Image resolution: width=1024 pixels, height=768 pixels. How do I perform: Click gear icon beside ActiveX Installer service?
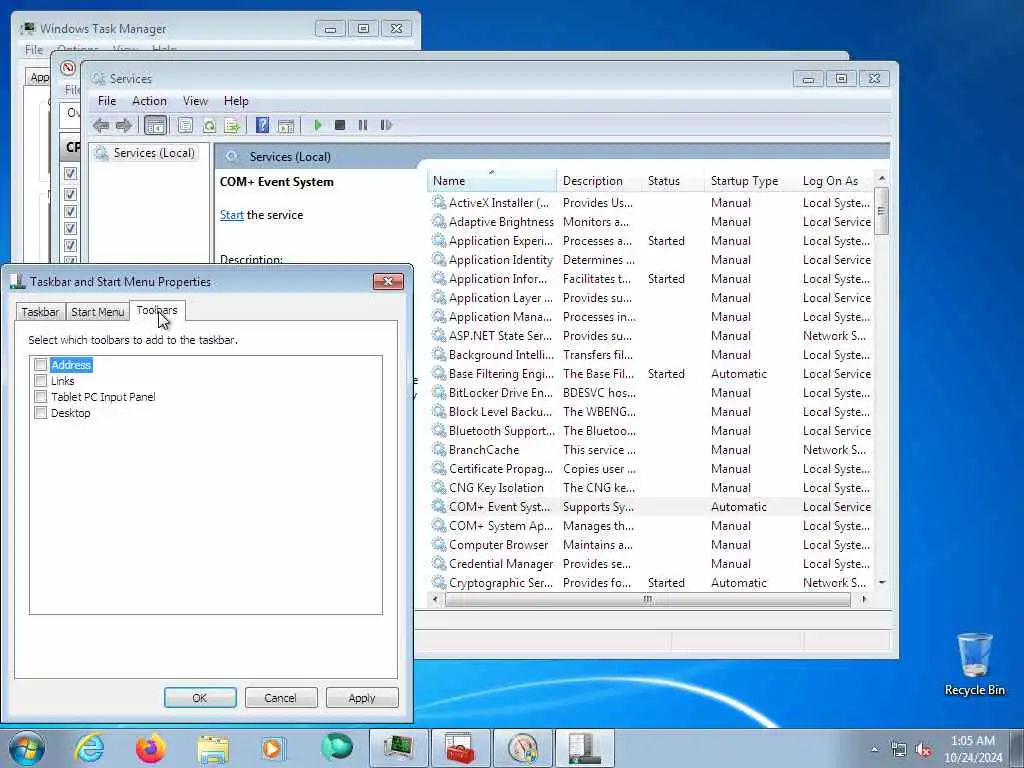439,202
